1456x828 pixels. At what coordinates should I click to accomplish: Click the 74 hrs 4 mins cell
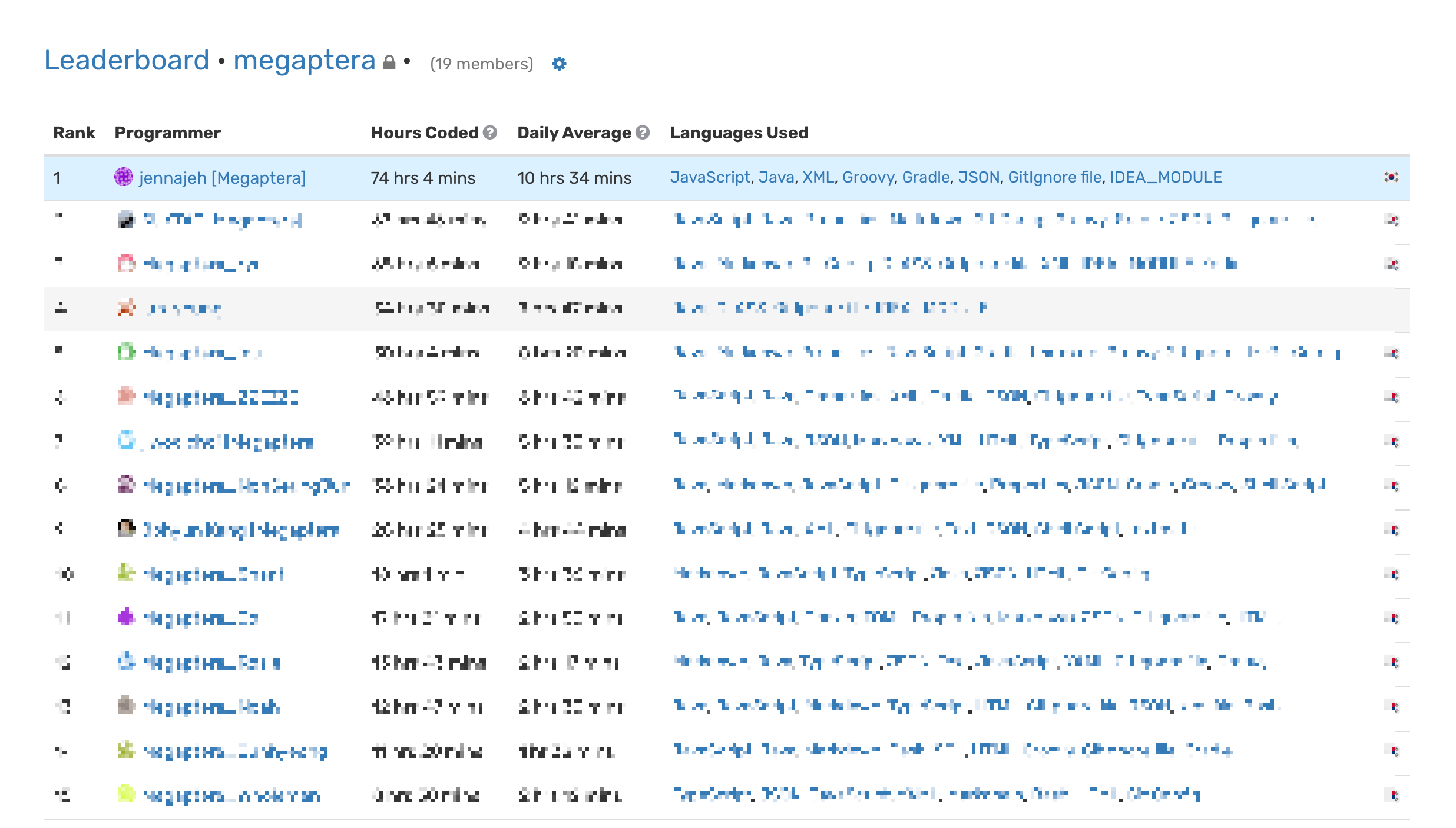[422, 178]
